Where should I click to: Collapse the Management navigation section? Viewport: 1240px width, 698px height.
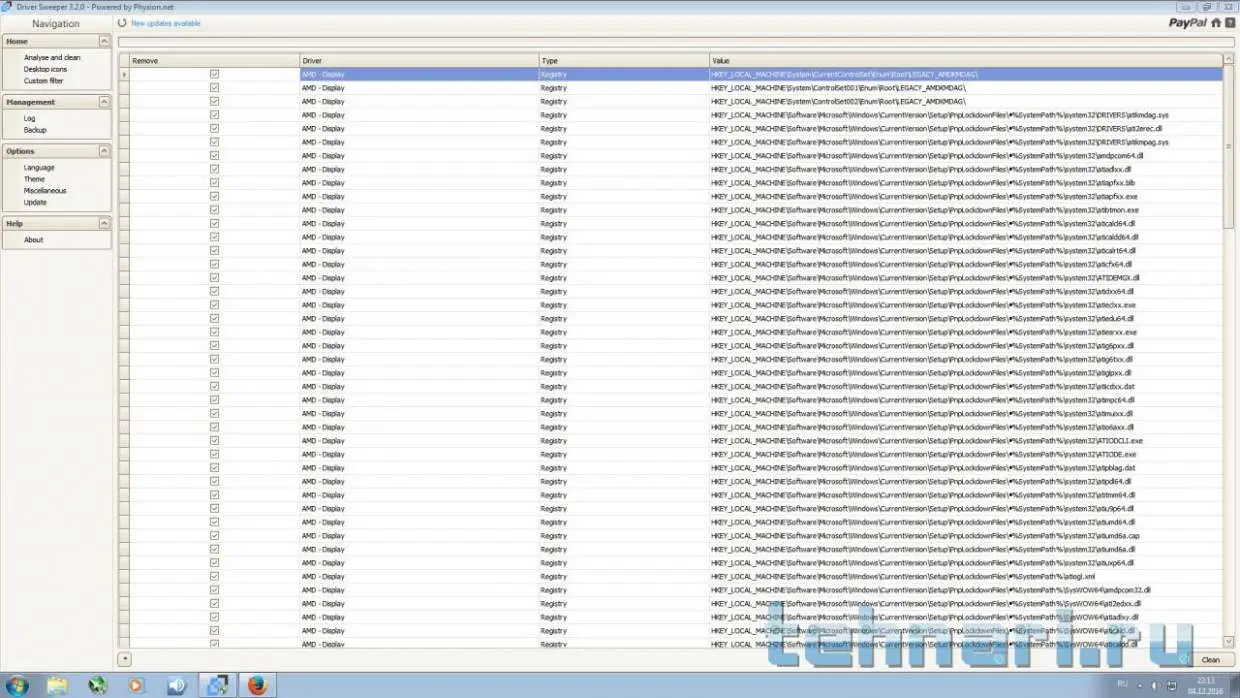pyautogui.click(x=104, y=102)
